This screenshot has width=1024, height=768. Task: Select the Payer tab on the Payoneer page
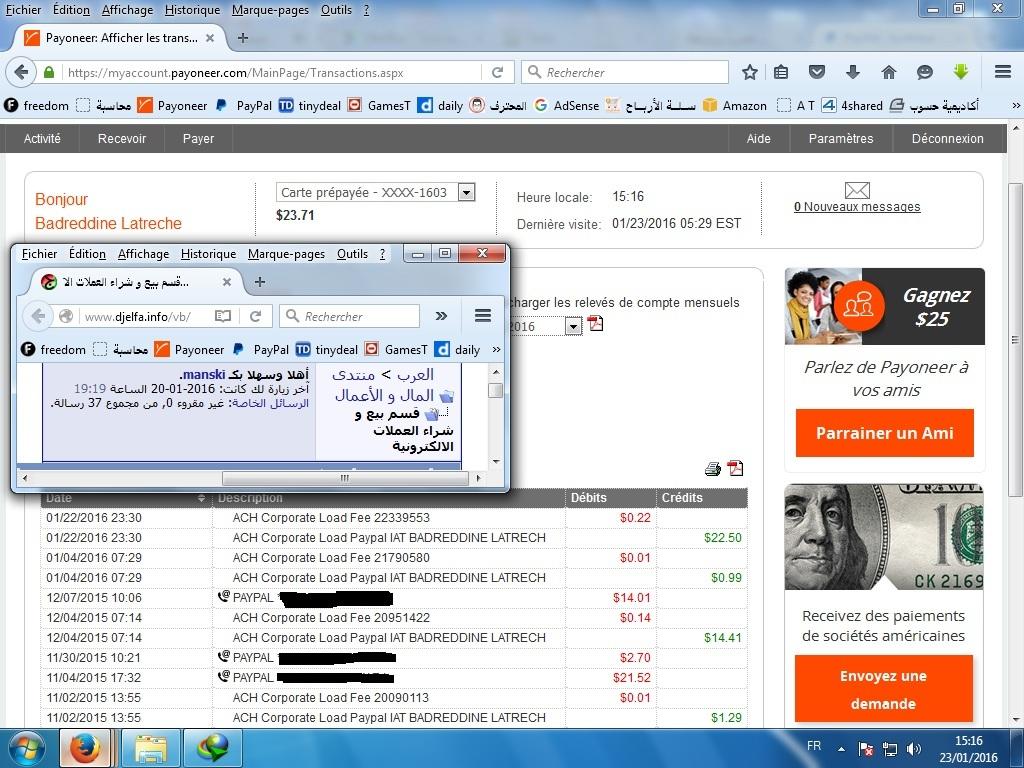click(x=198, y=138)
